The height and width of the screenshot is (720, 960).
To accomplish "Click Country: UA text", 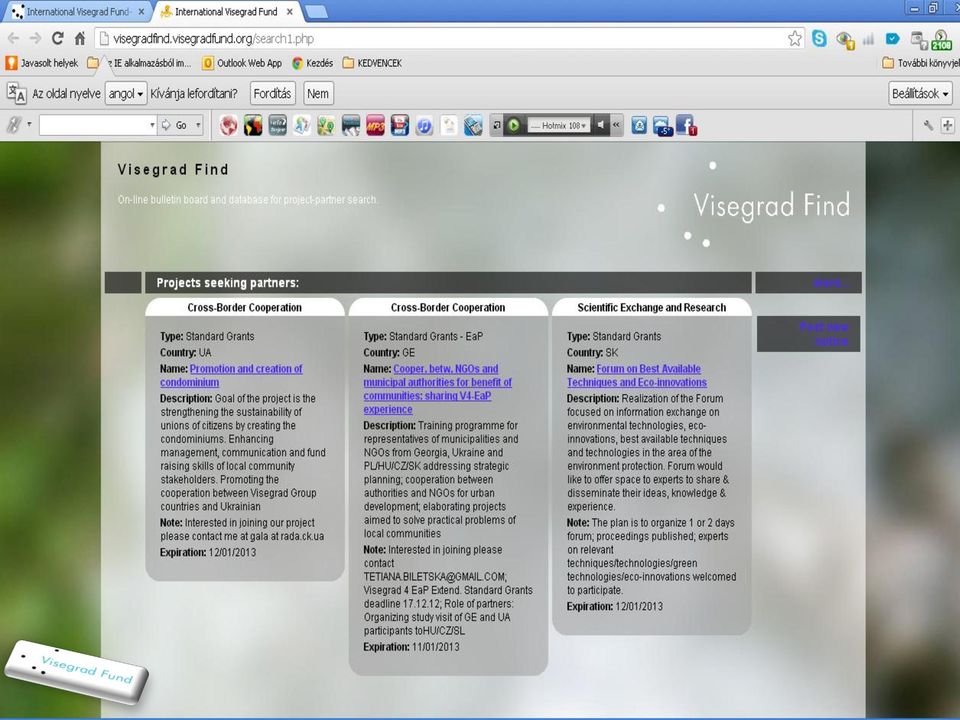I will pos(186,353).
